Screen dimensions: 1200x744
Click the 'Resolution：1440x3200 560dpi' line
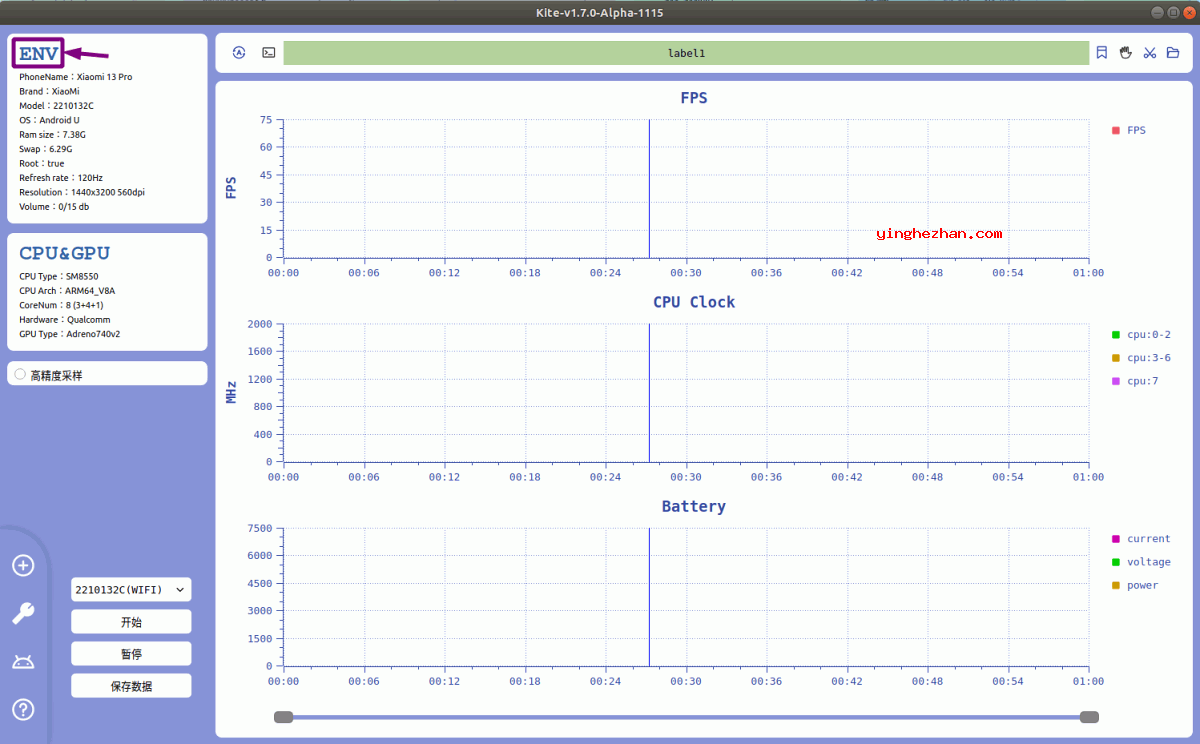pos(82,192)
